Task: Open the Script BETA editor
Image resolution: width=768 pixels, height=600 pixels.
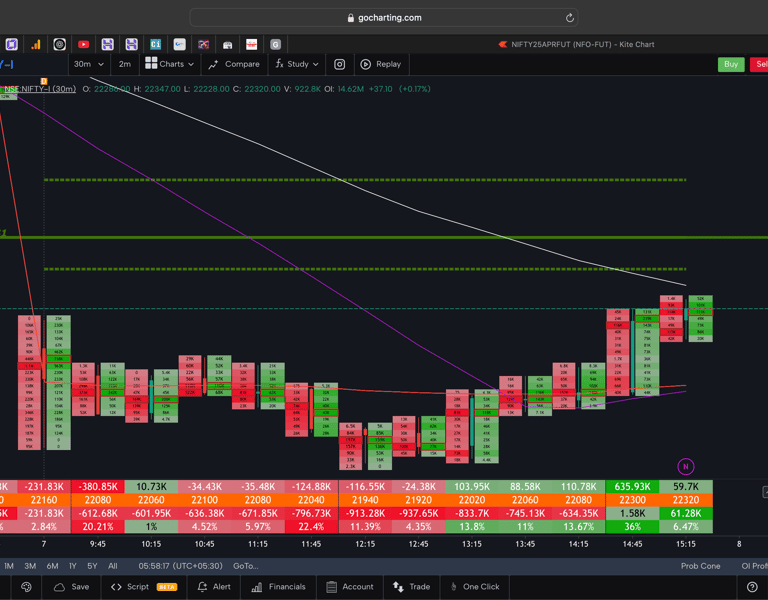Action: 144,587
